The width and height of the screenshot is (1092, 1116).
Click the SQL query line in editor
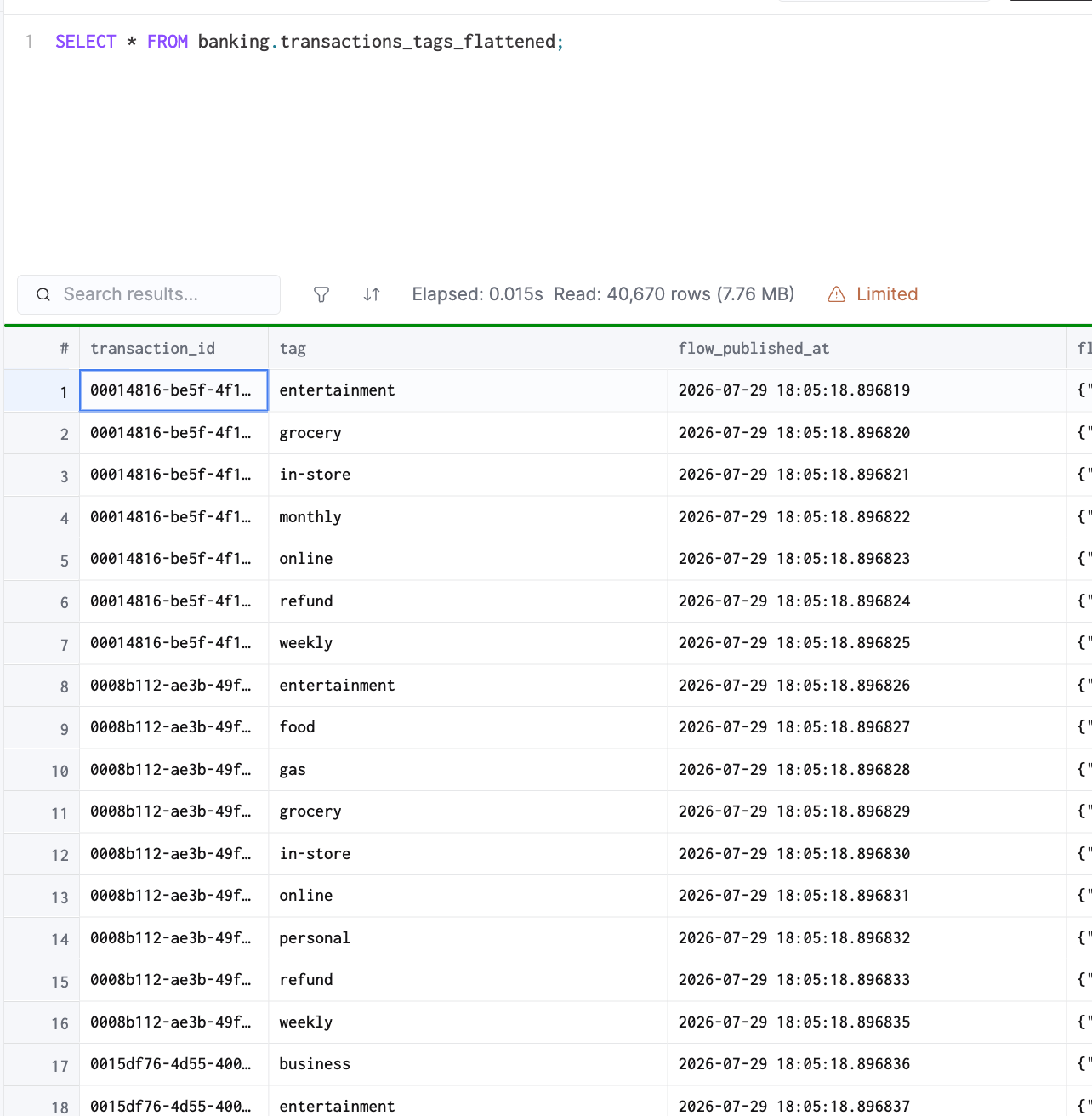point(310,42)
